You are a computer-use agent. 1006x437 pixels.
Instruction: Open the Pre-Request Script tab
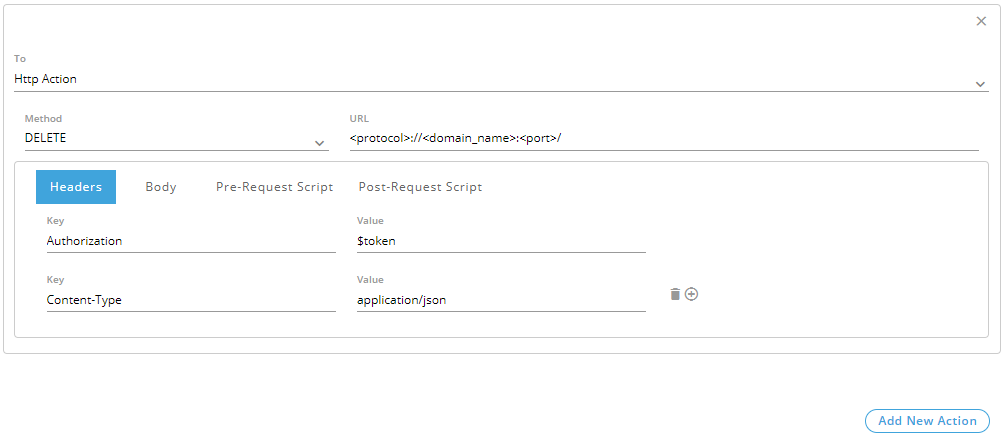pyautogui.click(x=275, y=187)
